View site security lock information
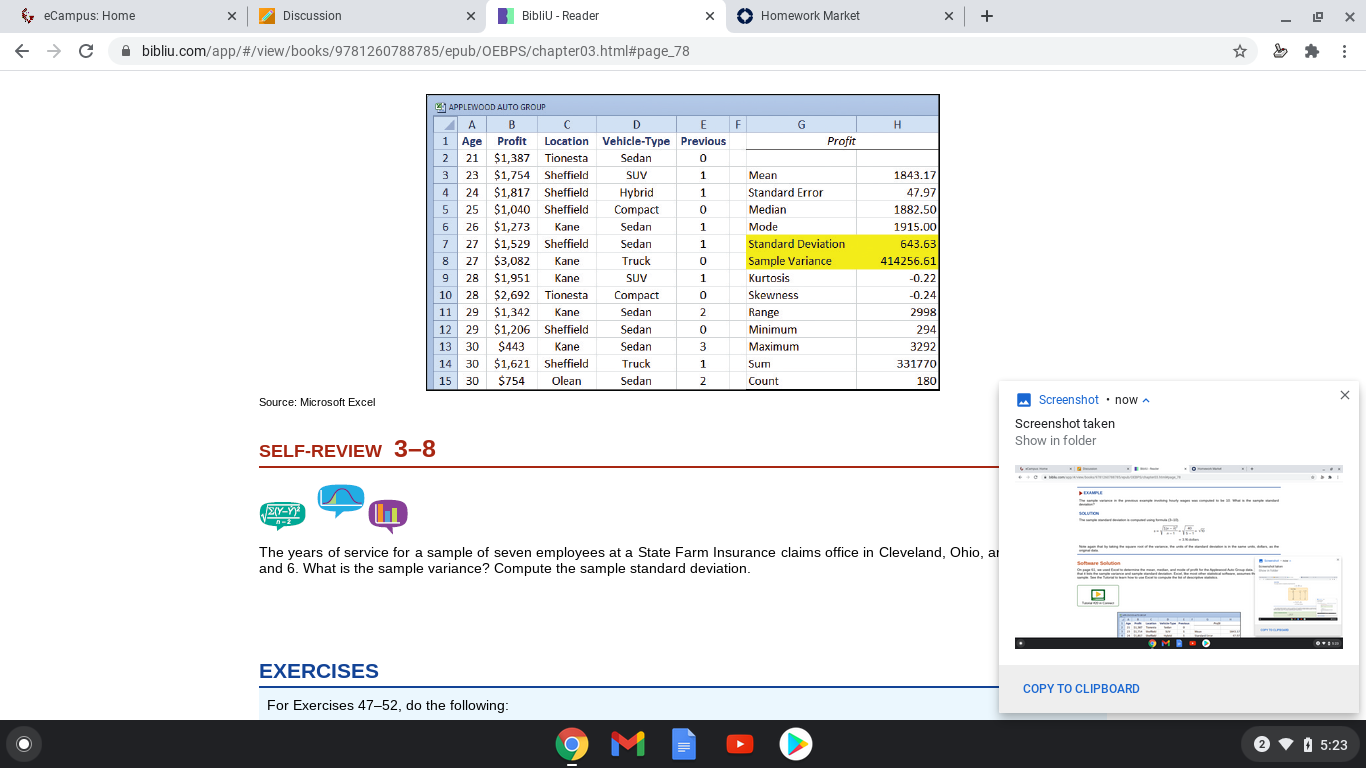The height and width of the screenshot is (768, 1366). [x=126, y=51]
